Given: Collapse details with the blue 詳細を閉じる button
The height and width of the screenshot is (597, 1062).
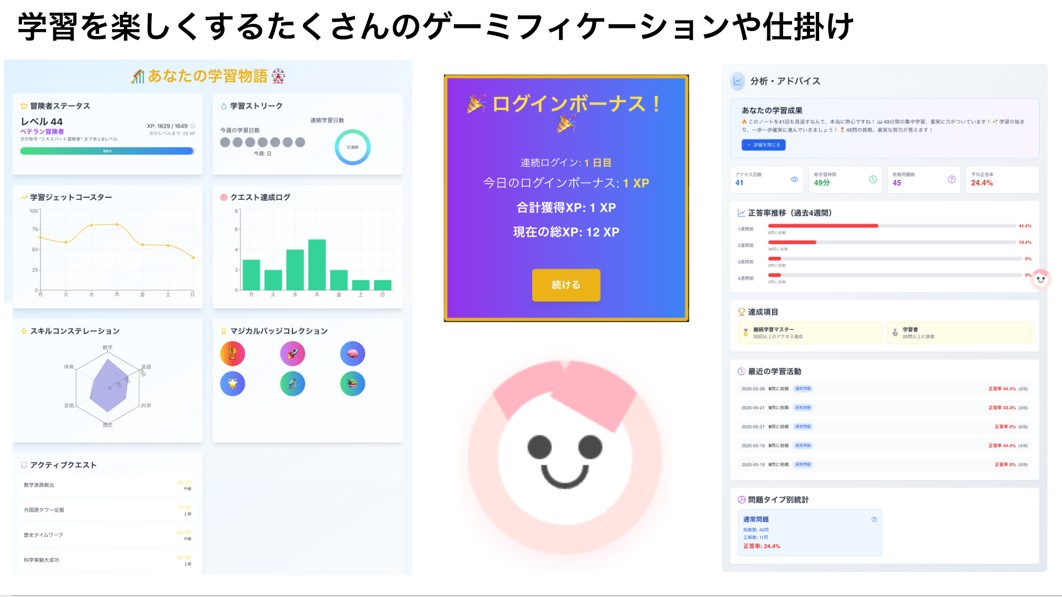Looking at the screenshot, I should pyautogui.click(x=763, y=145).
